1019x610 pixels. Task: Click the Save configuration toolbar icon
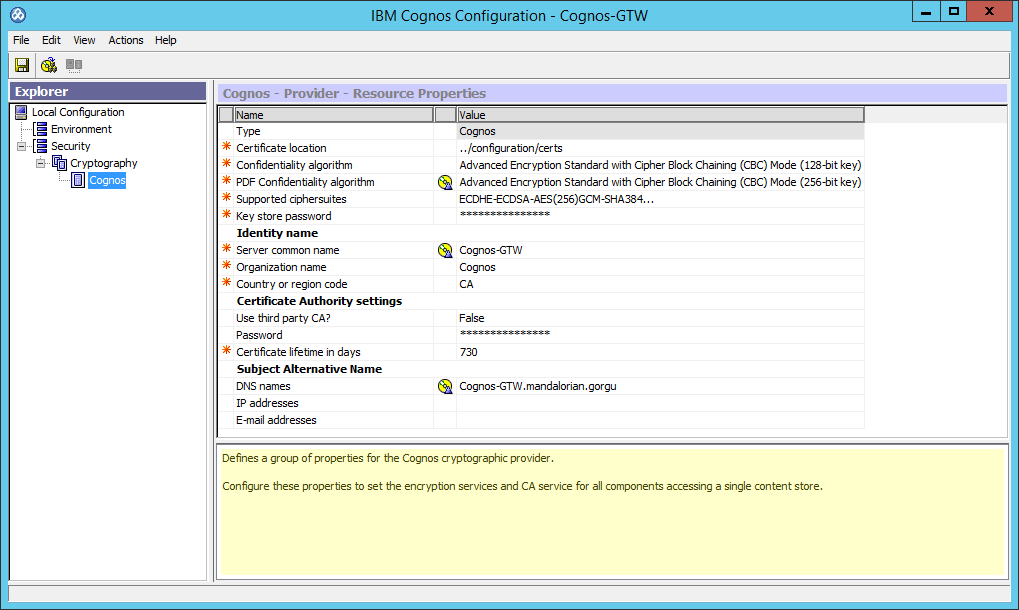click(22, 65)
